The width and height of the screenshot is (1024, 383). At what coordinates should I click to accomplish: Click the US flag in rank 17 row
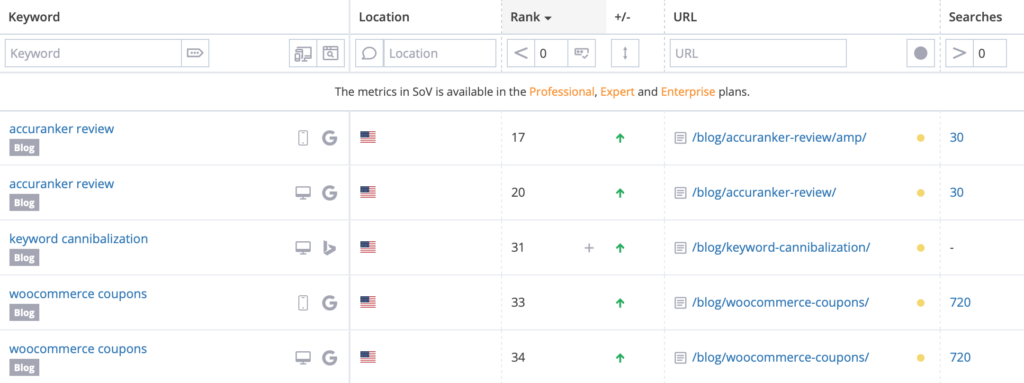[368, 137]
